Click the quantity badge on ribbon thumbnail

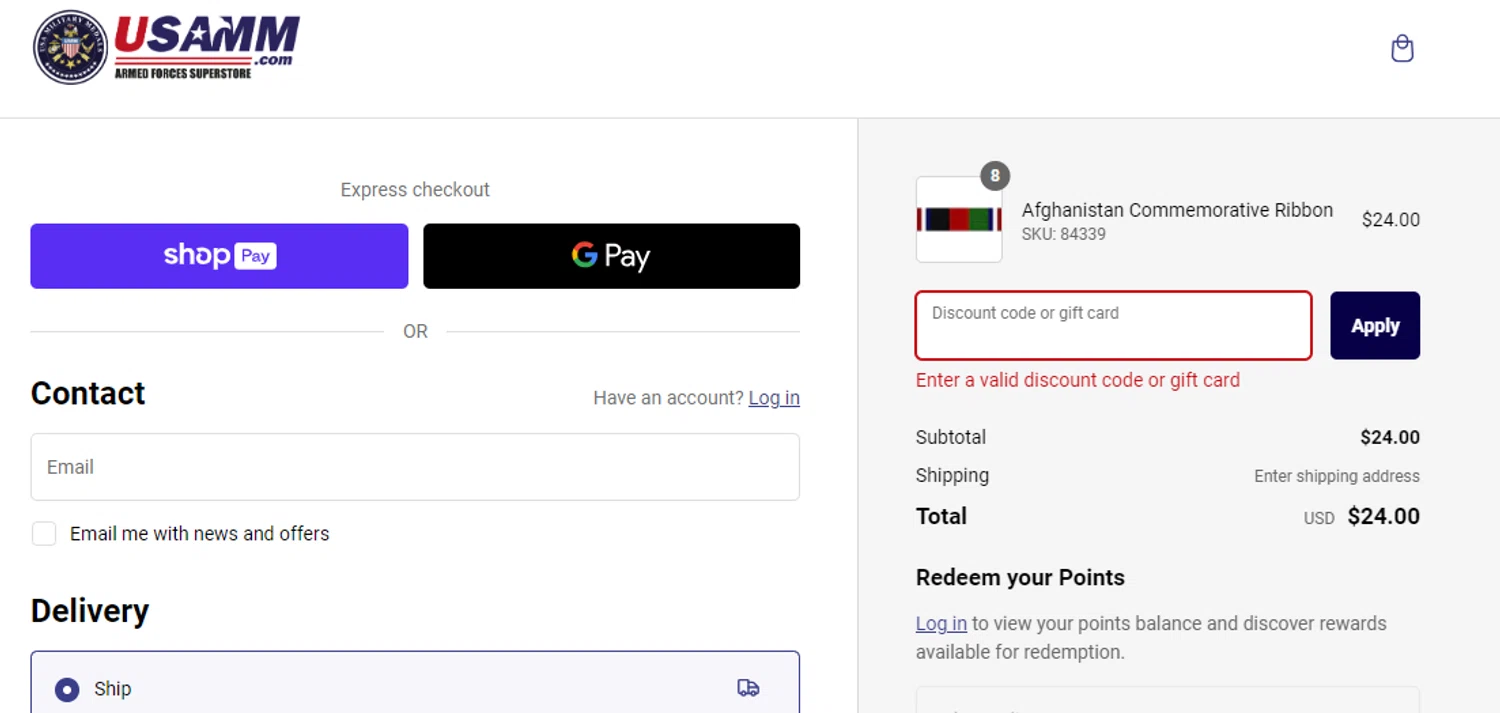pos(994,176)
